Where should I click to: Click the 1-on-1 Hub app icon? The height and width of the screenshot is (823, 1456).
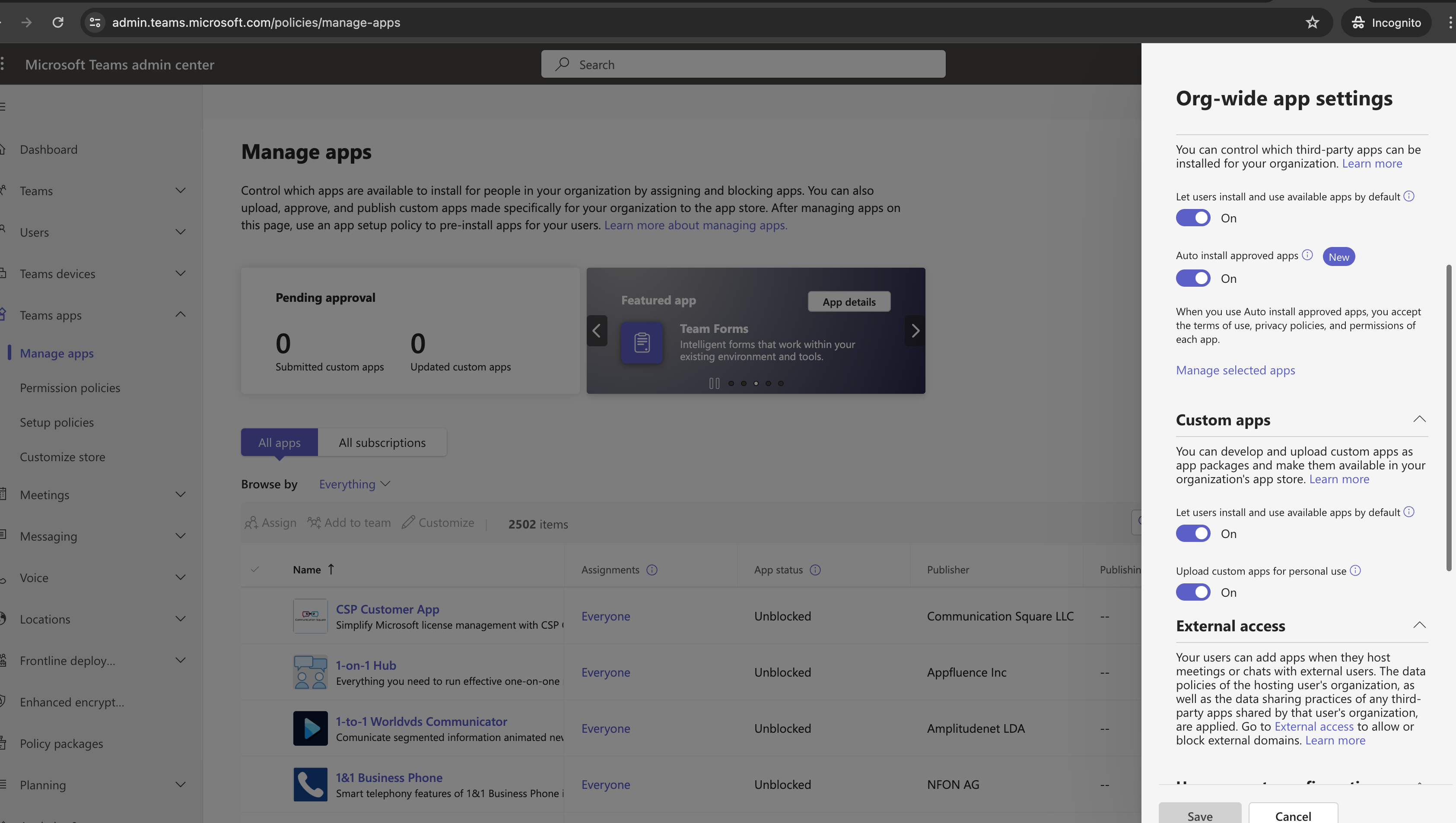(310, 671)
